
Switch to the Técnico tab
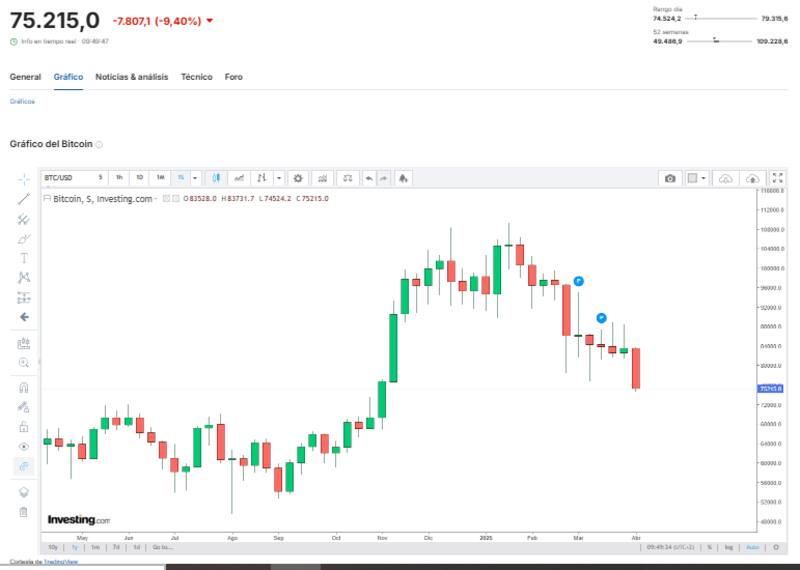click(x=196, y=77)
